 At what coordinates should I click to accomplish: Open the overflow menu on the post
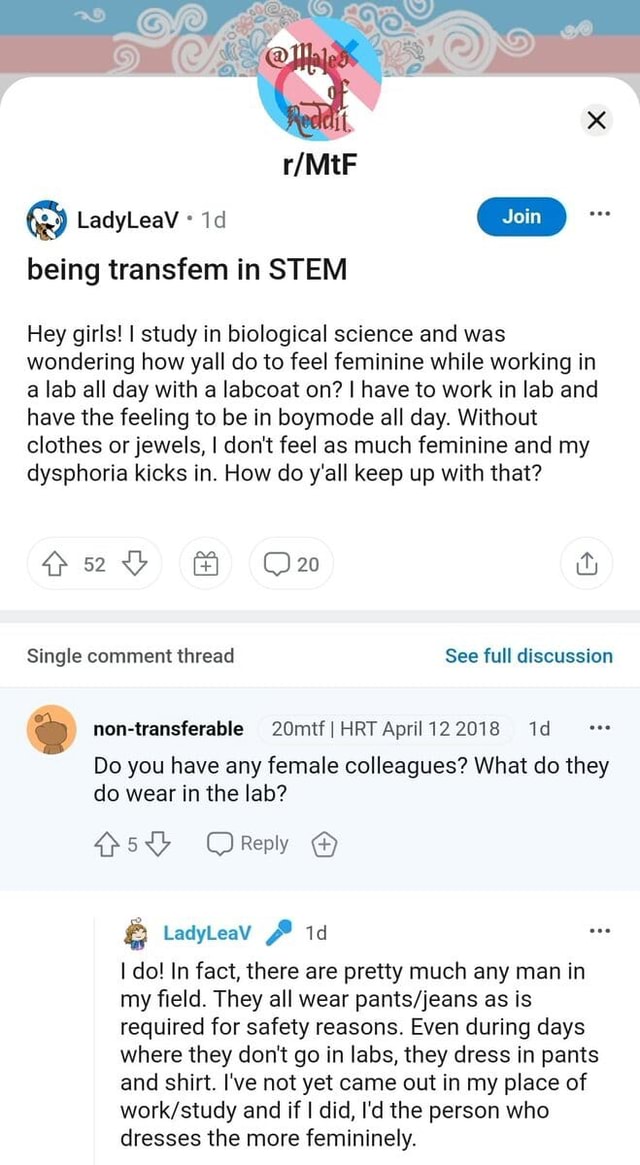point(598,216)
